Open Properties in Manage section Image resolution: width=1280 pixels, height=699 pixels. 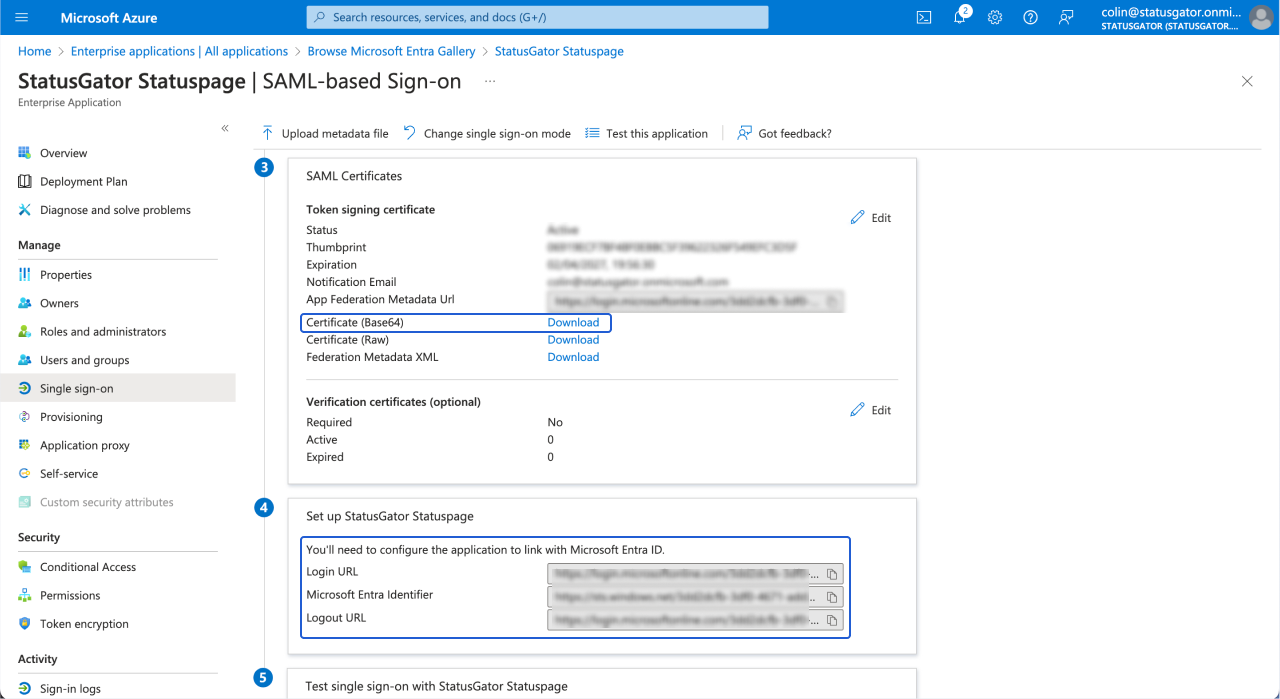point(66,275)
